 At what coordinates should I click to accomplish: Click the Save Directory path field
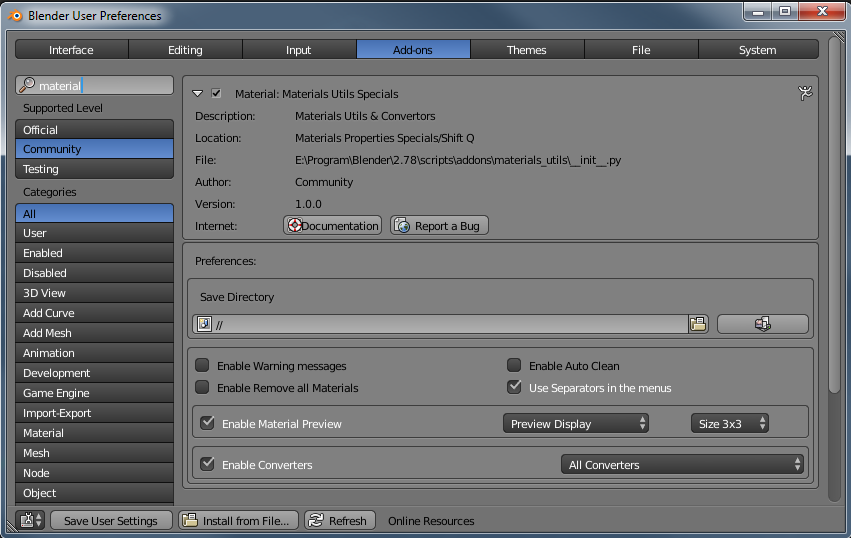coord(441,324)
